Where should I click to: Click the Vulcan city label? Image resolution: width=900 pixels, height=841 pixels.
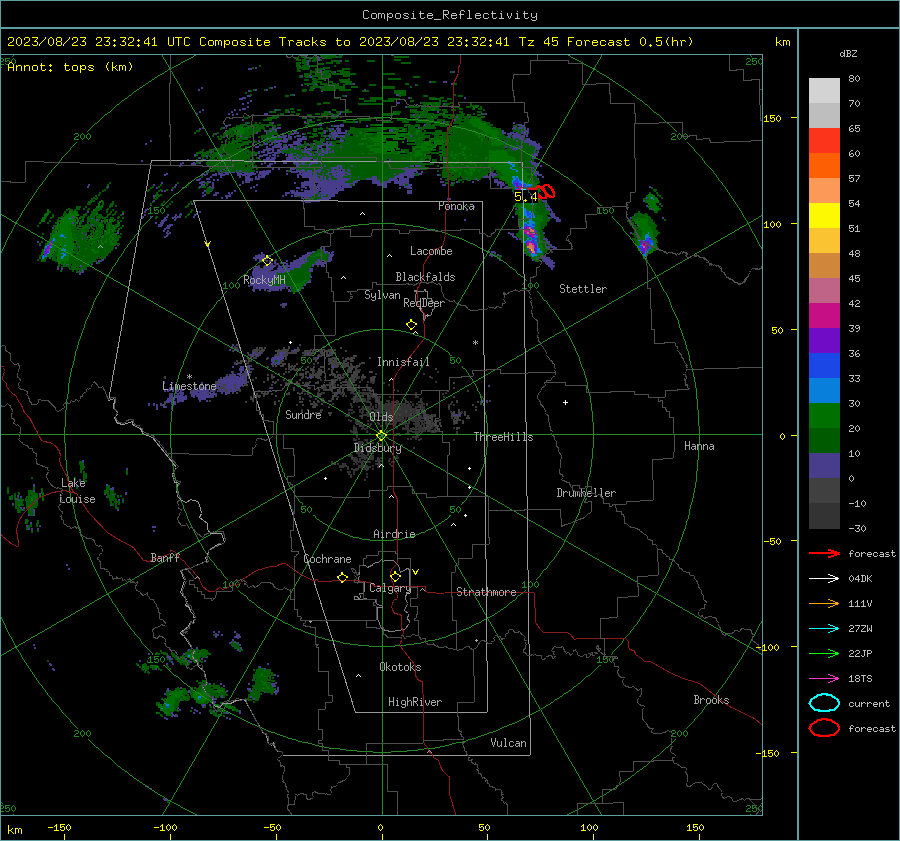click(x=508, y=743)
